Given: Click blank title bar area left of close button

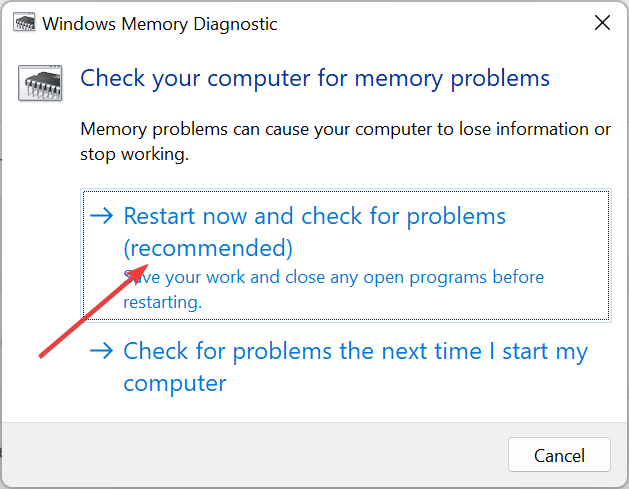Looking at the screenshot, I should point(433,23).
